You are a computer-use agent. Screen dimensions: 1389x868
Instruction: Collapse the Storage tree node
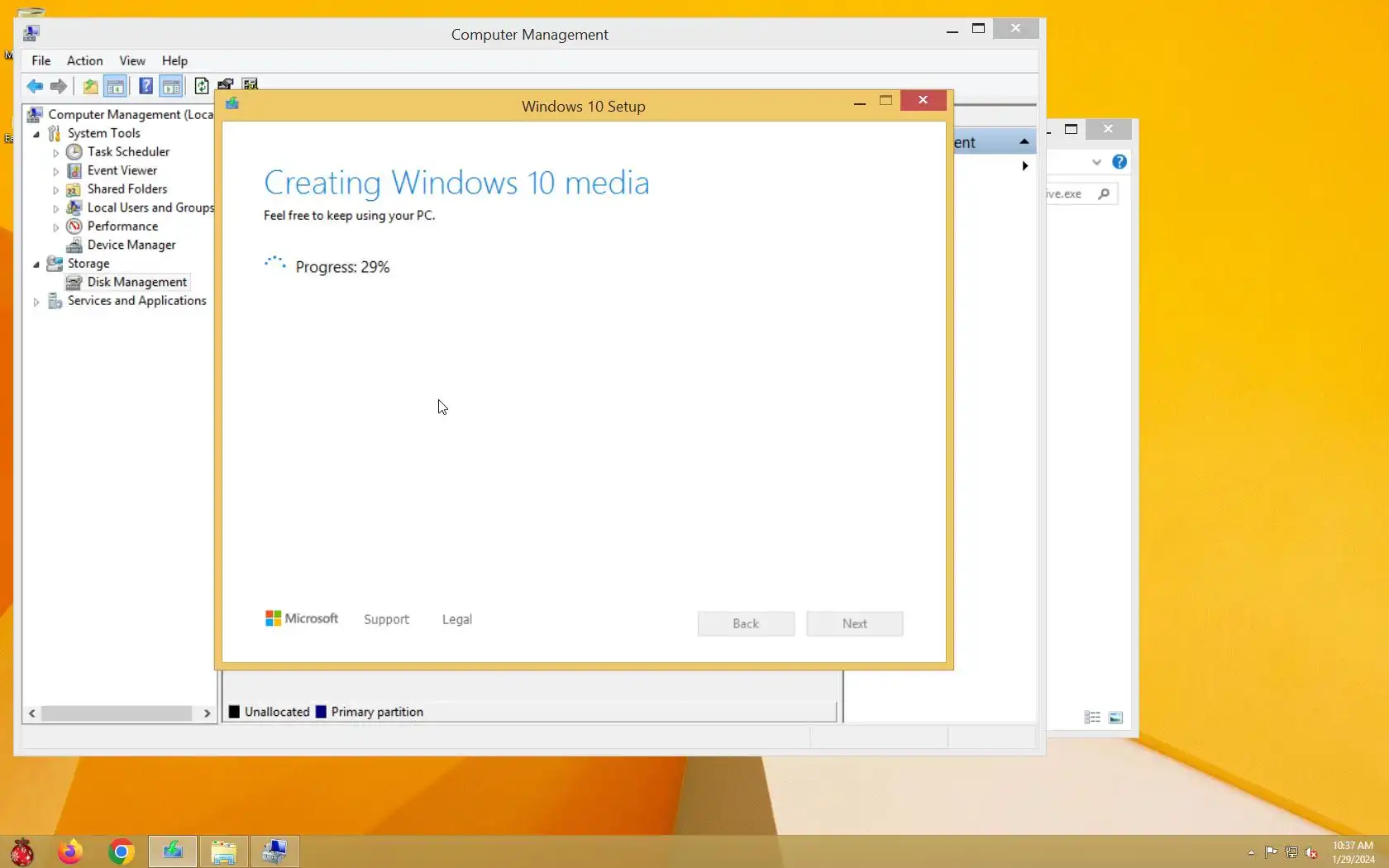36,264
